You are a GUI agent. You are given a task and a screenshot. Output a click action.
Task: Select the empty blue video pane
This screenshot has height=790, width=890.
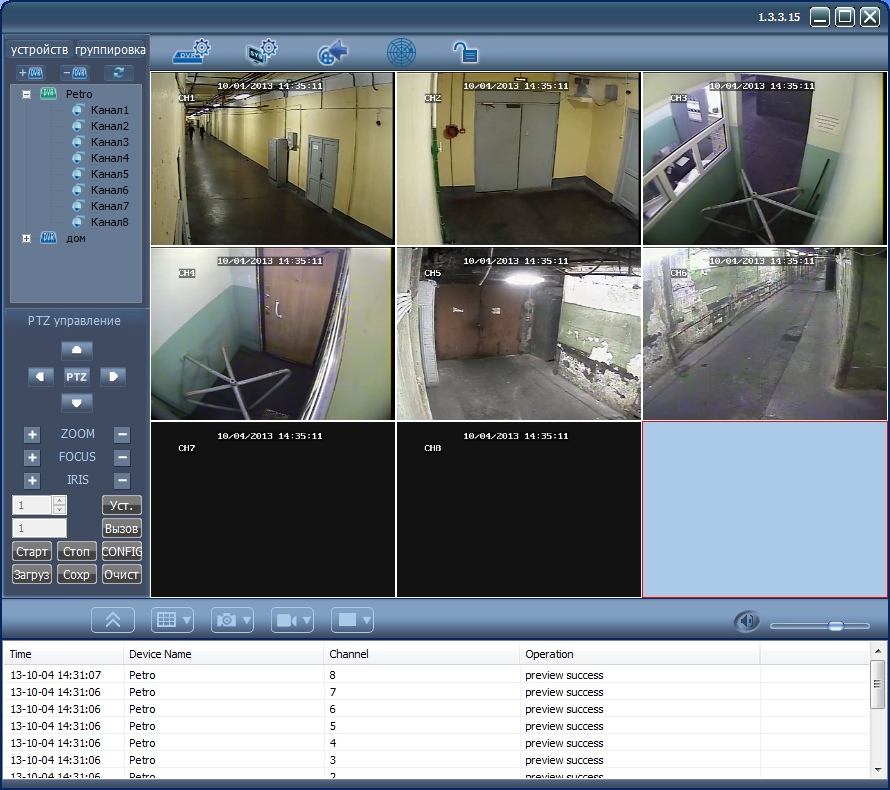tap(765, 510)
